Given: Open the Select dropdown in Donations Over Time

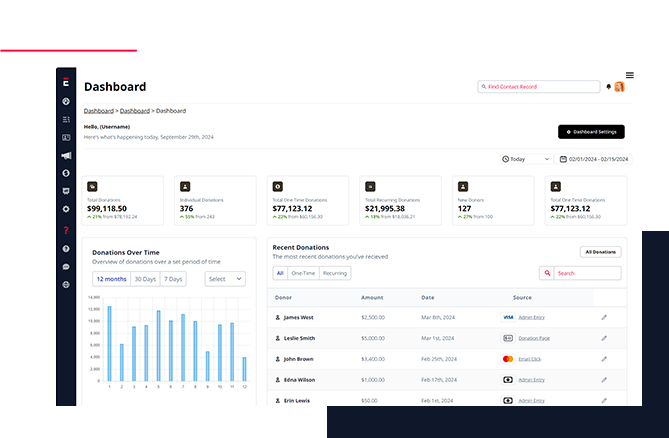Looking at the screenshot, I should click(x=225, y=279).
